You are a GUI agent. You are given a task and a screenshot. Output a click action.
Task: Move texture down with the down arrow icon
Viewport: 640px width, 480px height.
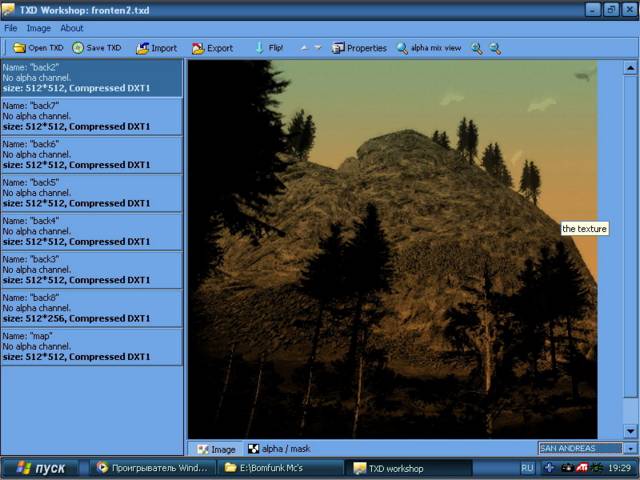click(x=318, y=48)
